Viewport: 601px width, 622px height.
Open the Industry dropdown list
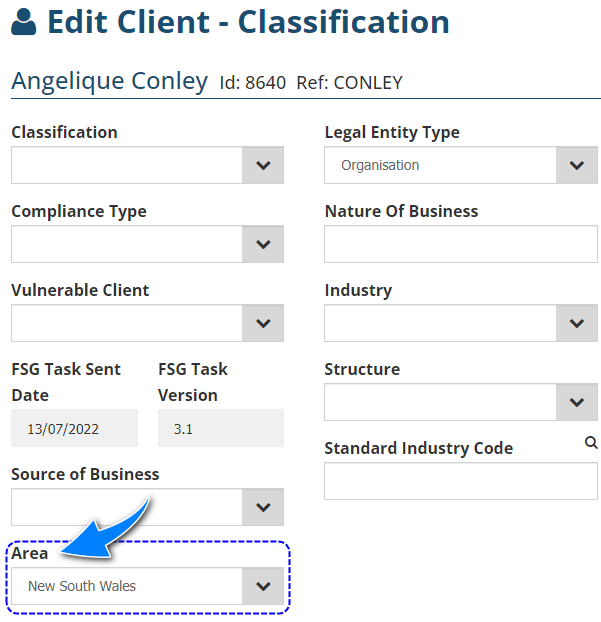tap(460, 323)
